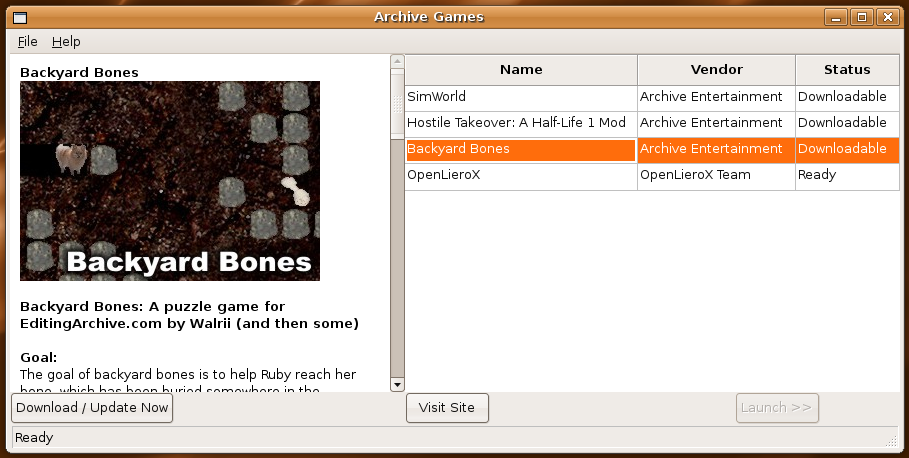The height and width of the screenshot is (458, 909).
Task: Select the SimWorld row
Action: click(652, 97)
